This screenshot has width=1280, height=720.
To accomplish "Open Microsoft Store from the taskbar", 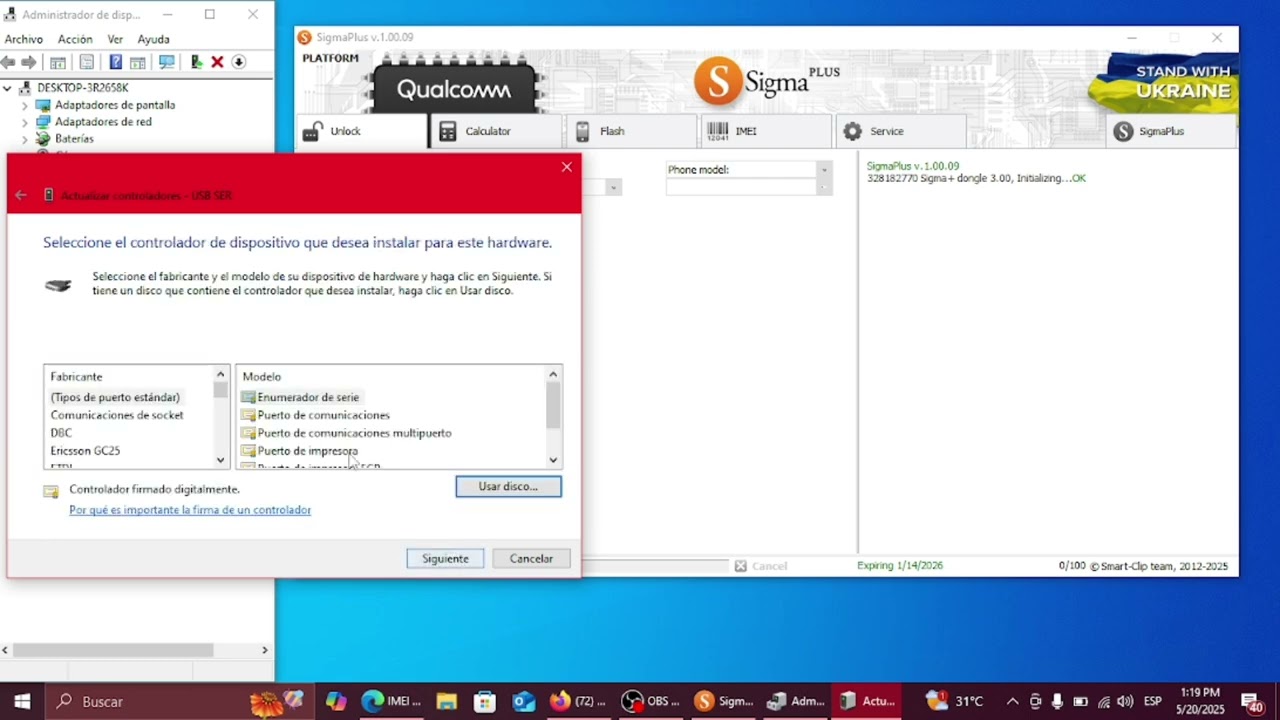I will pyautogui.click(x=485, y=701).
